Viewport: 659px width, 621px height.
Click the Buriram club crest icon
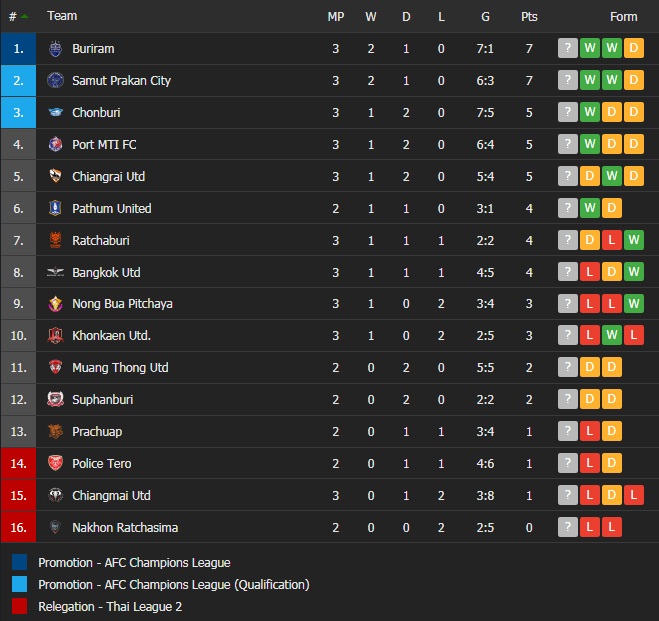55,49
